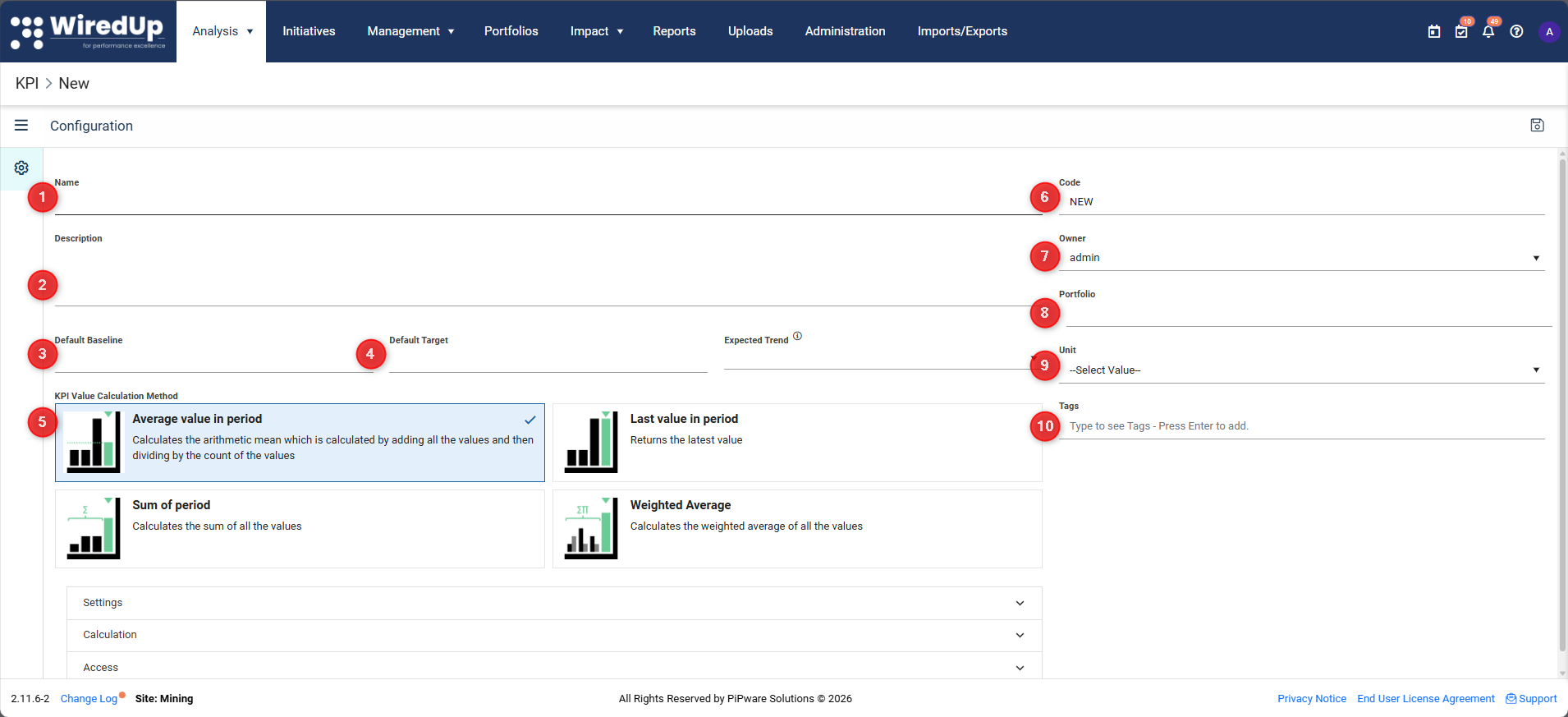Open Imports/Exports
Viewport: 1568px width, 717px height.
click(962, 31)
